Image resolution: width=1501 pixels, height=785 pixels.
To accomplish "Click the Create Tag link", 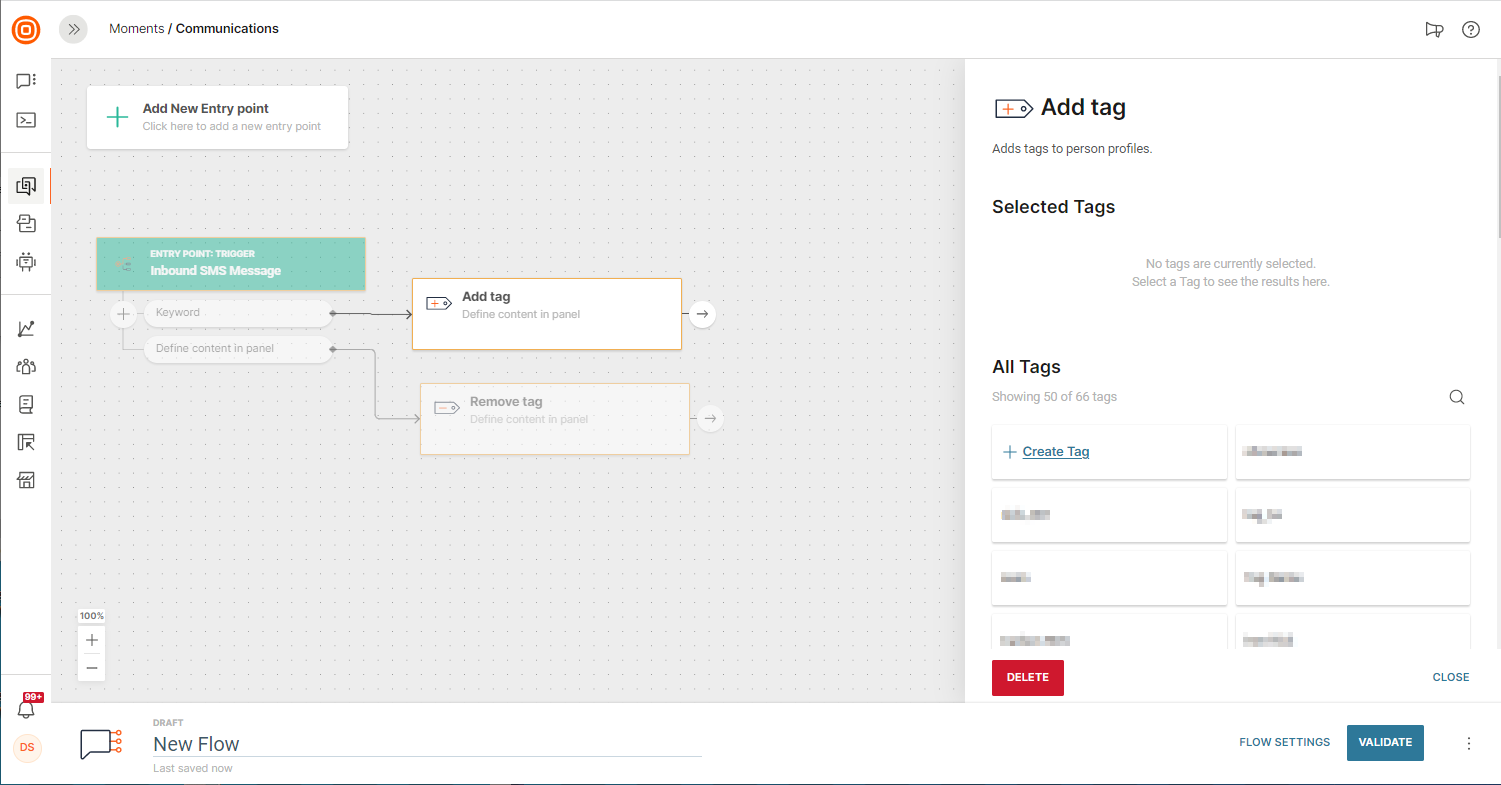I will coord(1055,452).
